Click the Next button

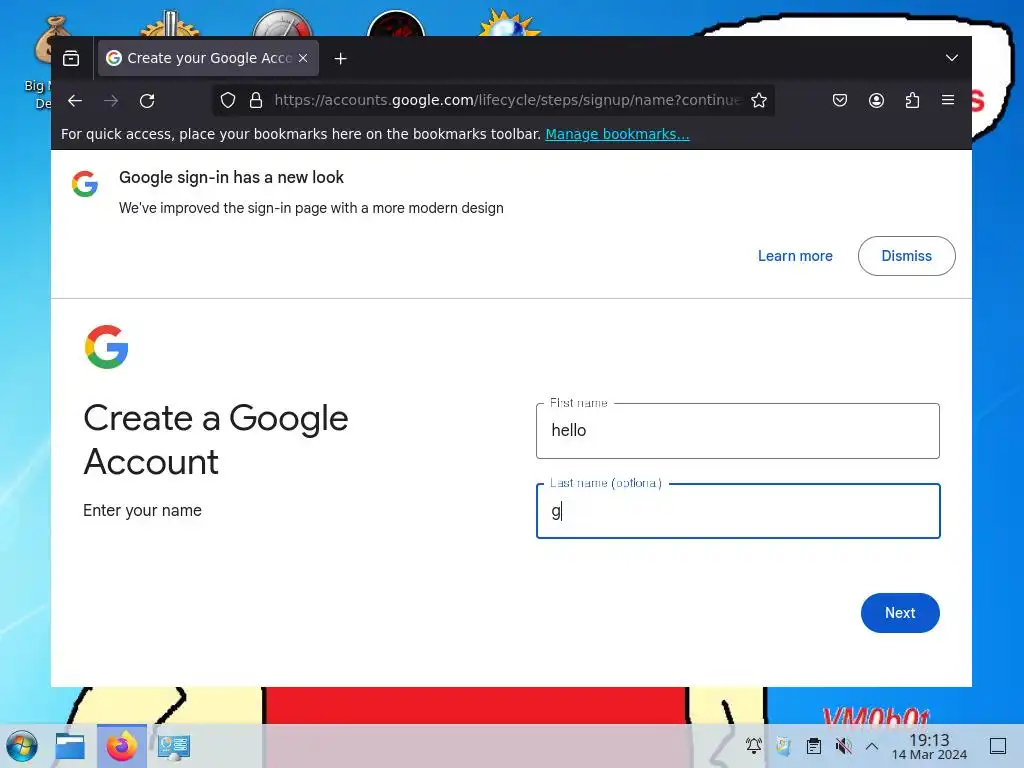[x=900, y=613]
